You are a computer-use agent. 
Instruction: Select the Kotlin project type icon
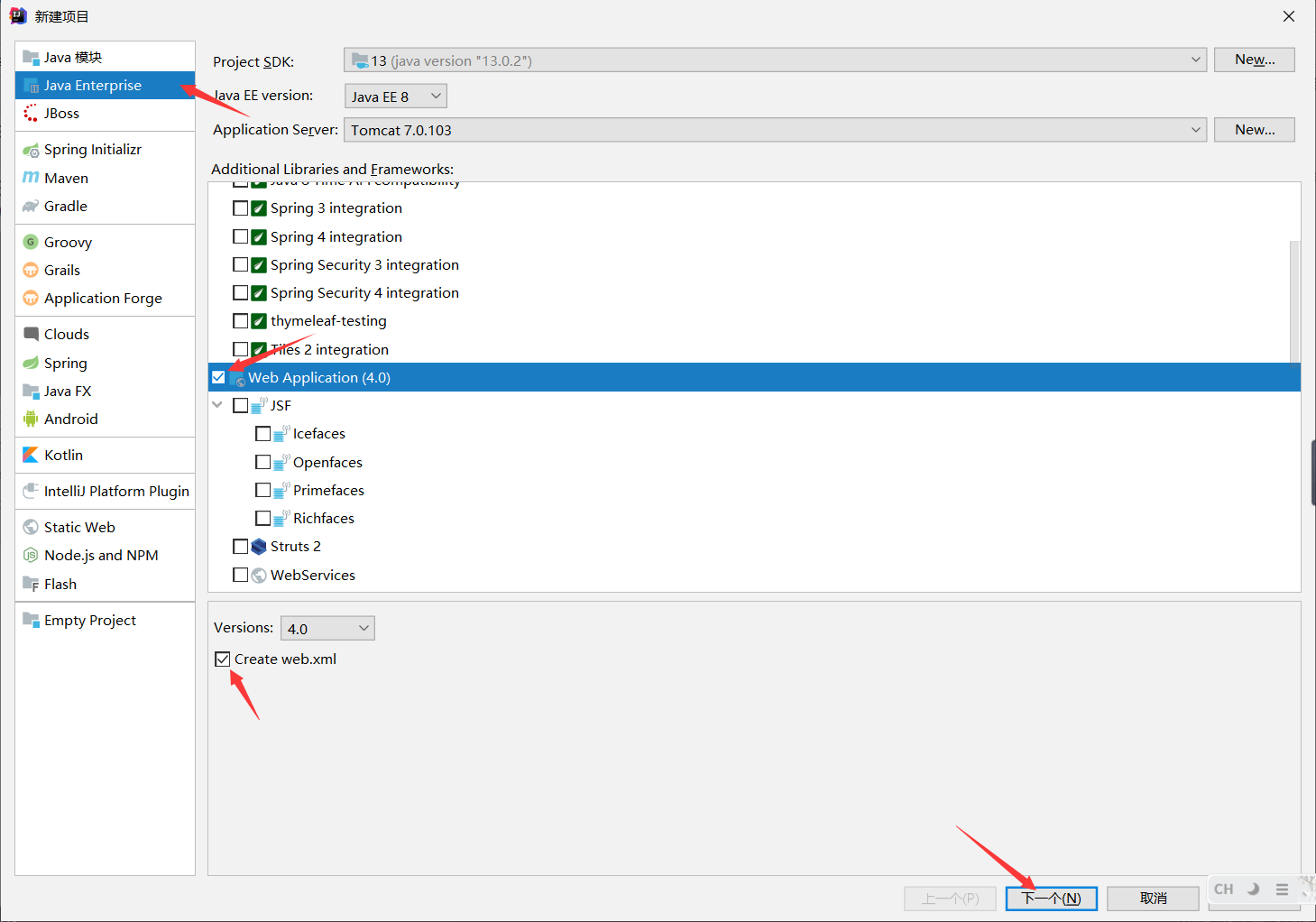30,455
